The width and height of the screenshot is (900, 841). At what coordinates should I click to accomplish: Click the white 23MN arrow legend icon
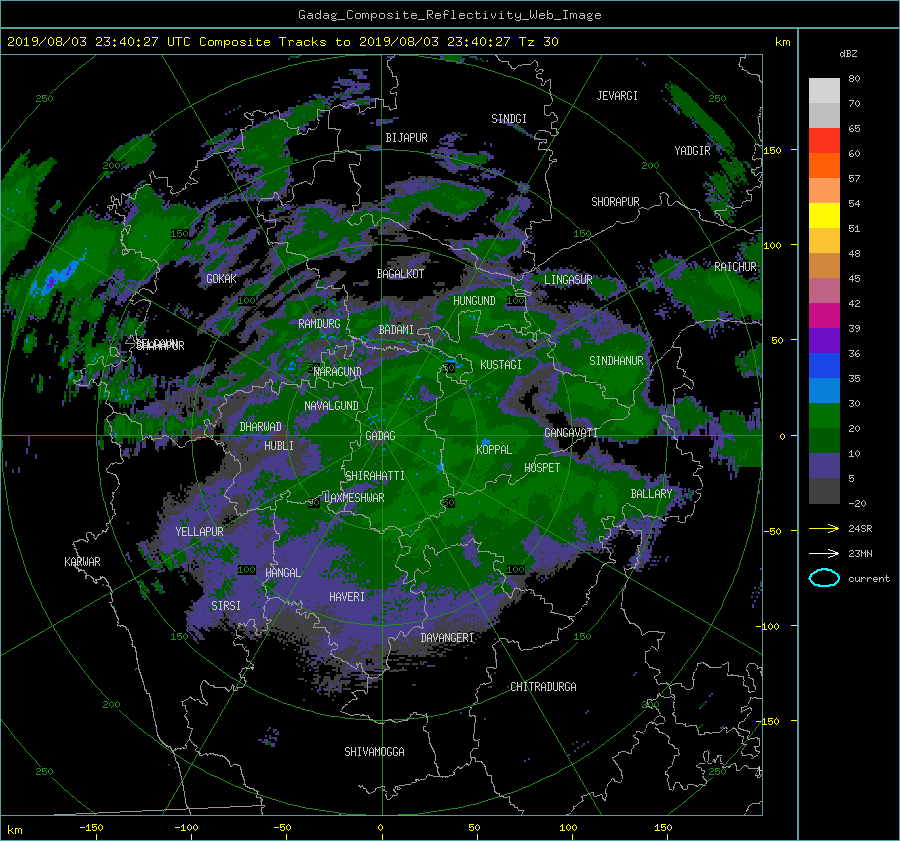click(824, 553)
